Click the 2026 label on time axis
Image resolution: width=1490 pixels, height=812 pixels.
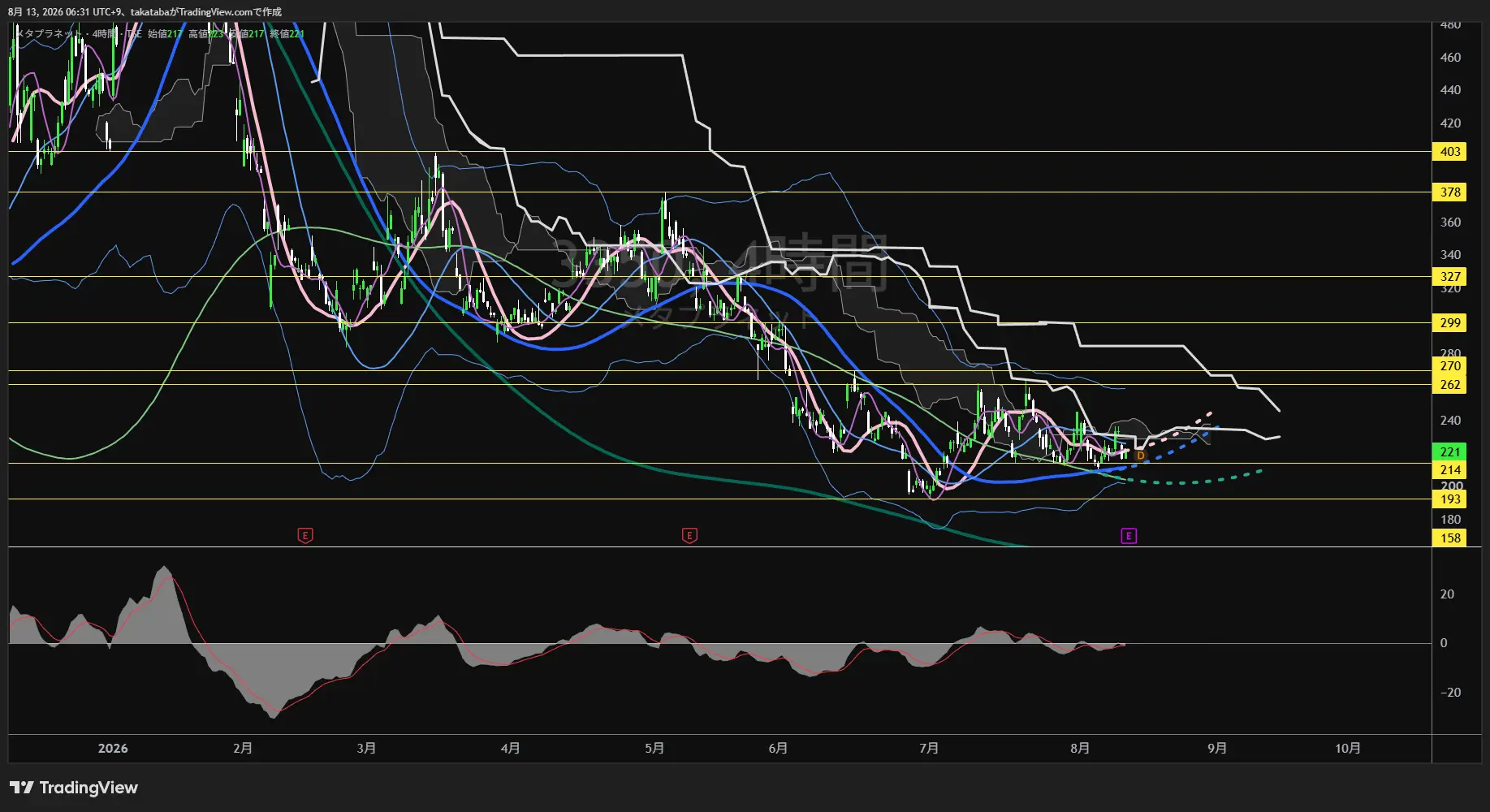pos(113,749)
